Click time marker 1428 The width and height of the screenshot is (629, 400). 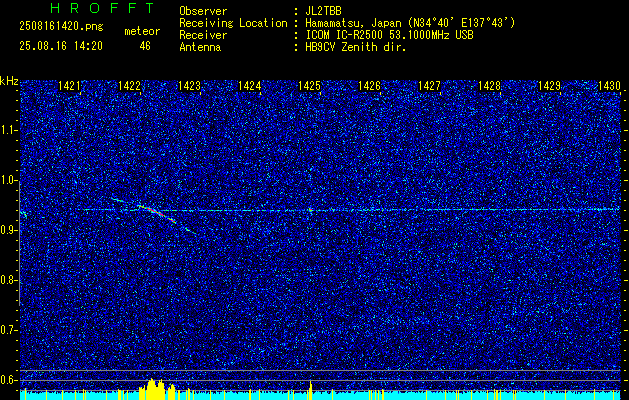coord(489,85)
